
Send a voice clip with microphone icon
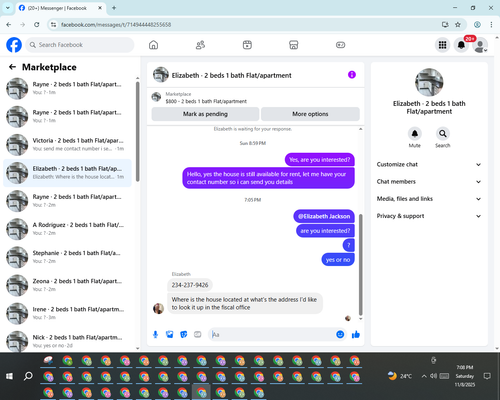pos(155,334)
